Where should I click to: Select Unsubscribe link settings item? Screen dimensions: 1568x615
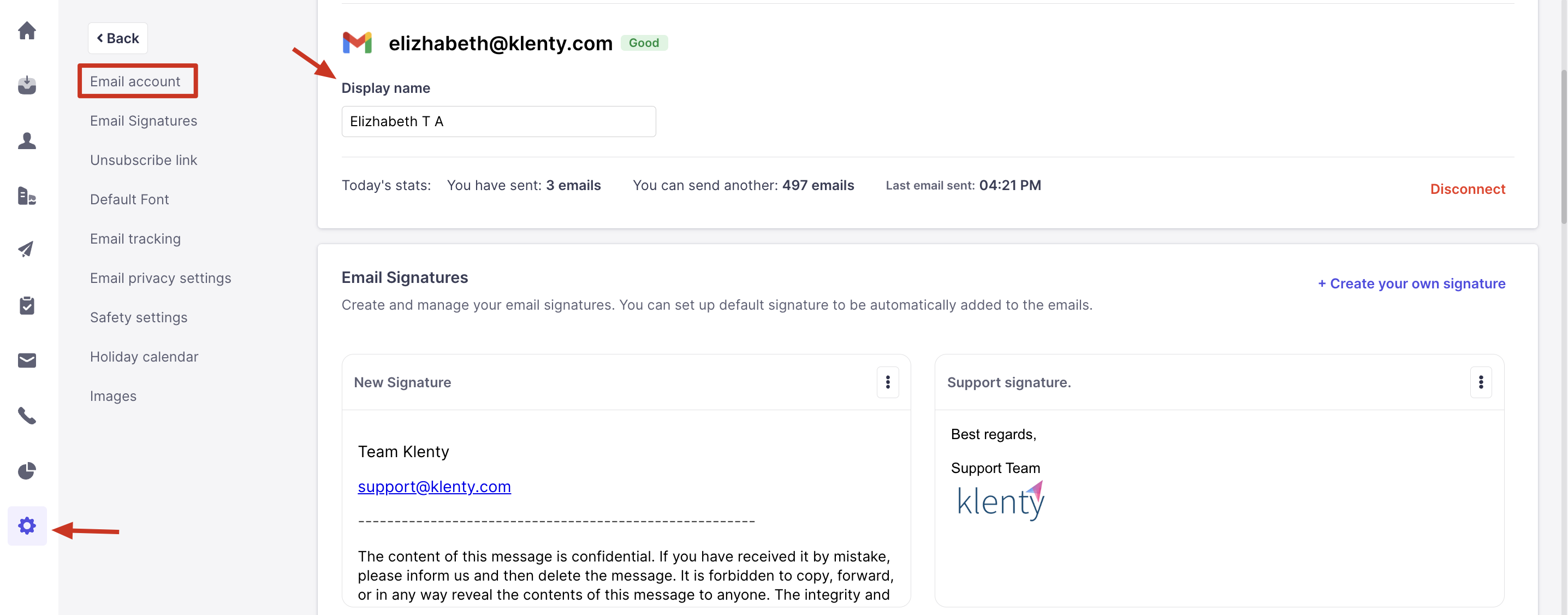144,160
